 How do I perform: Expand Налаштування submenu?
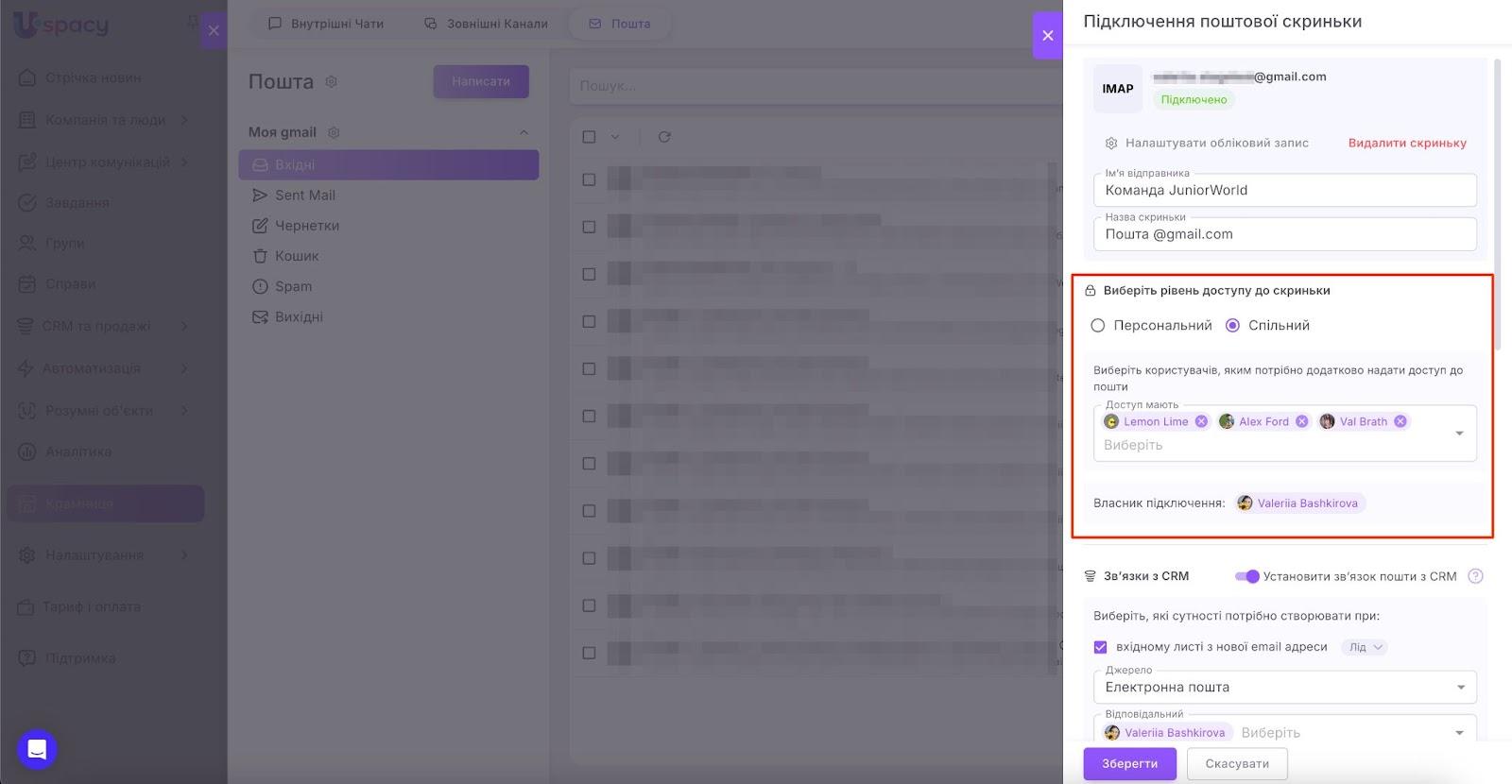coord(184,554)
